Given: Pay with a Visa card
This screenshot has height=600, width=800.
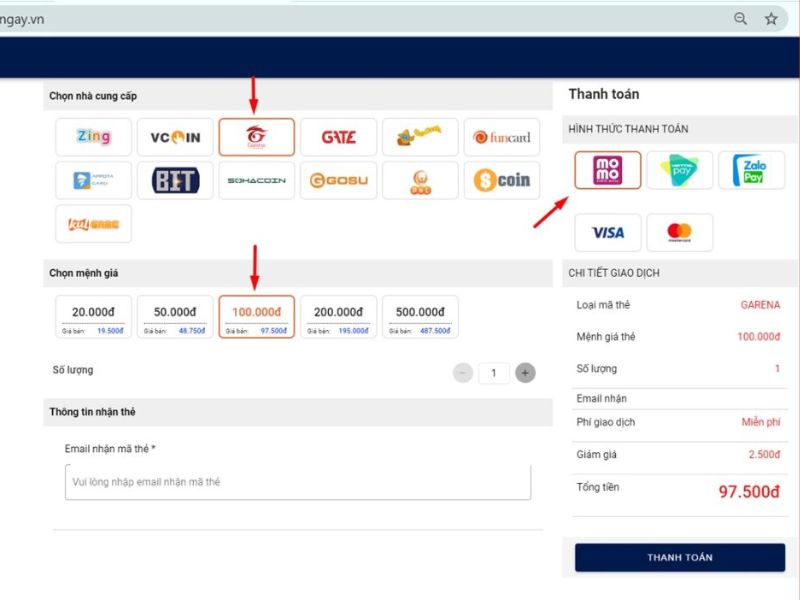Looking at the screenshot, I should pos(608,233).
